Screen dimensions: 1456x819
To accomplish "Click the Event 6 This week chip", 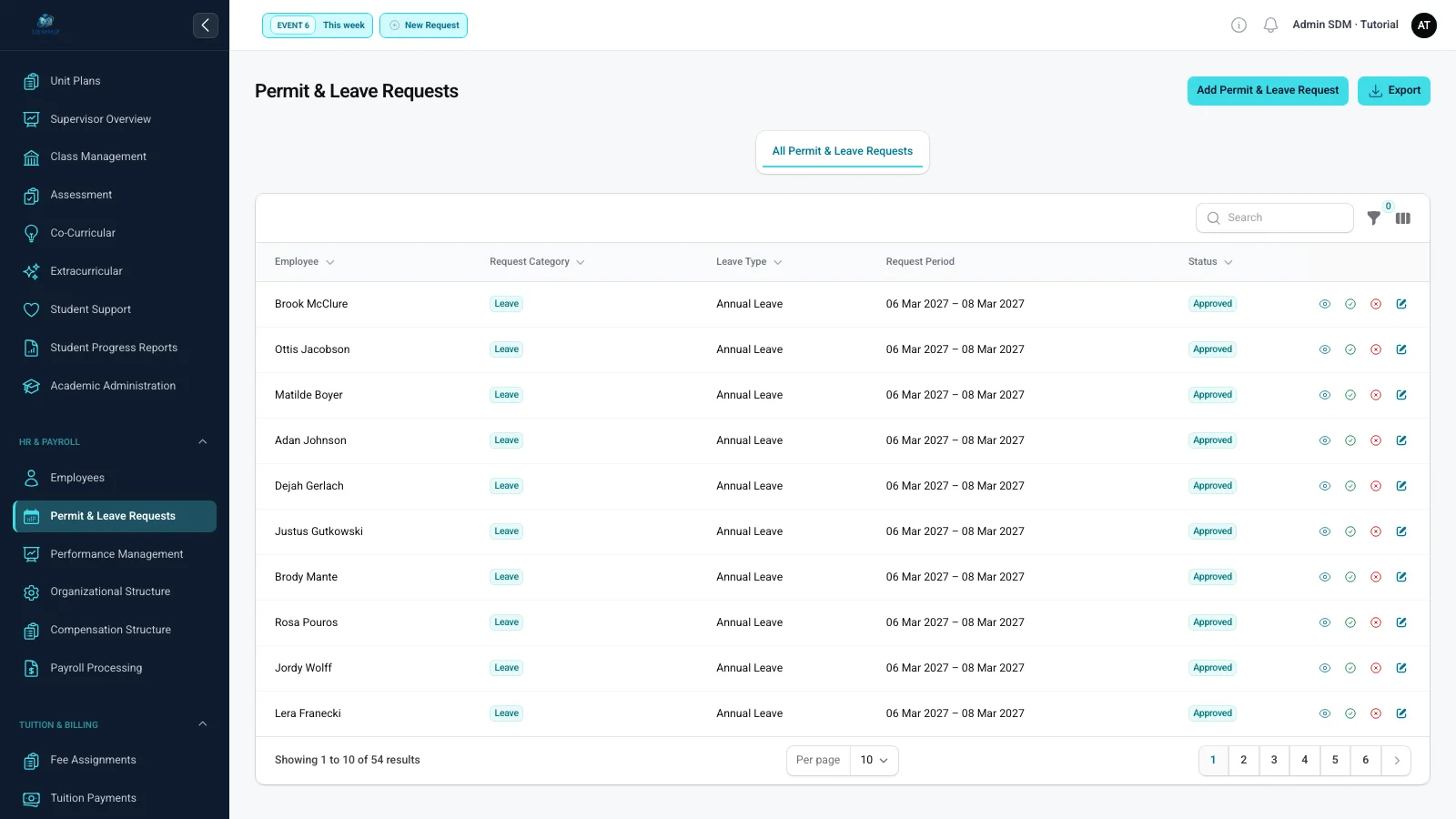I will point(318,25).
